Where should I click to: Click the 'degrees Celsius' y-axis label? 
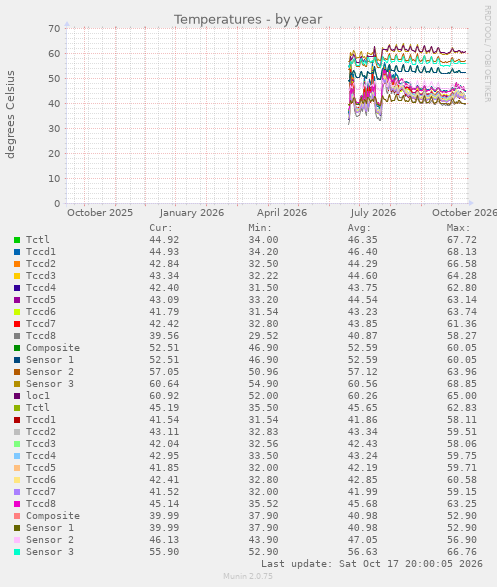(10, 115)
